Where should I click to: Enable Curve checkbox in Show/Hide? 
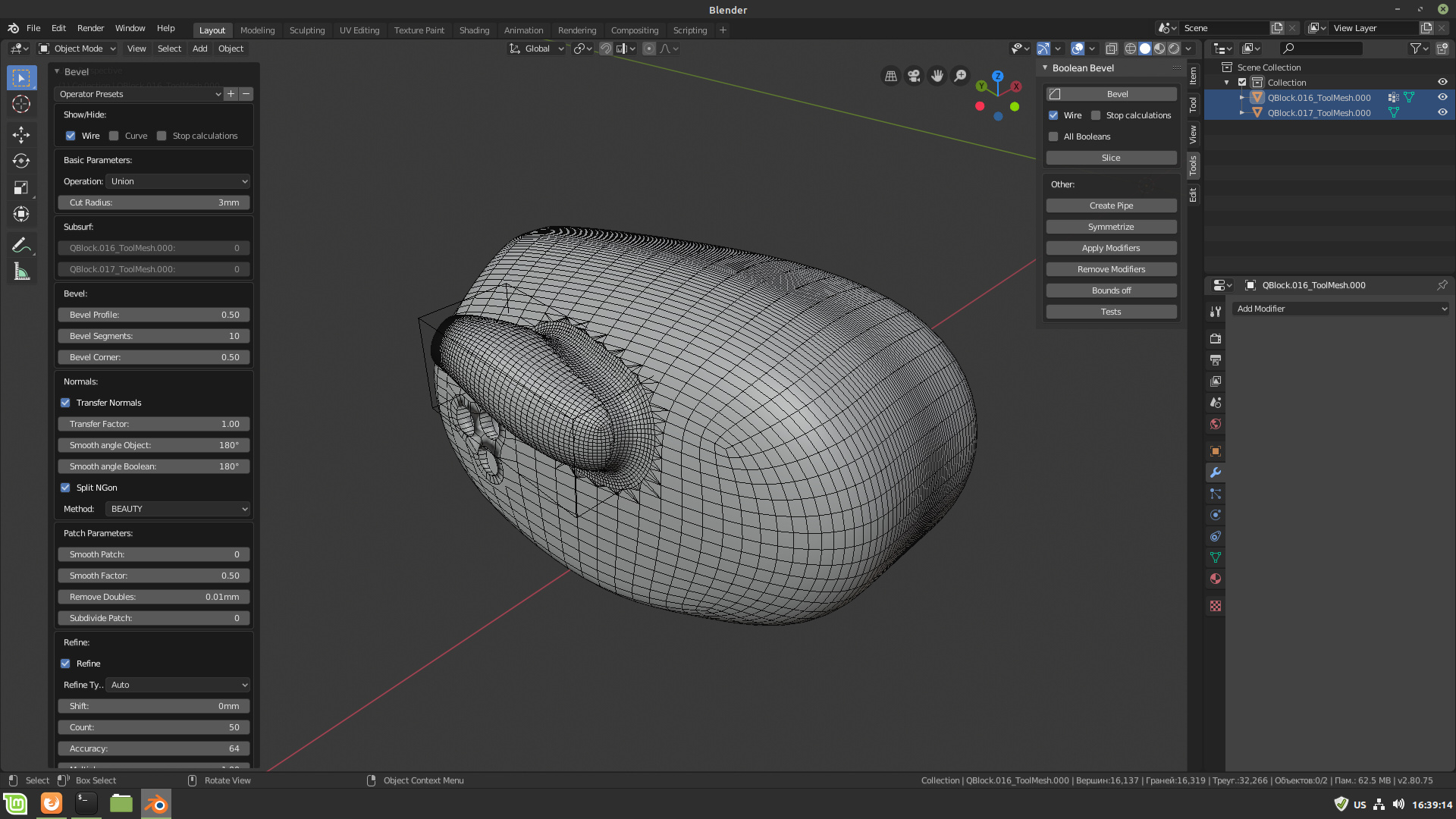coord(114,136)
